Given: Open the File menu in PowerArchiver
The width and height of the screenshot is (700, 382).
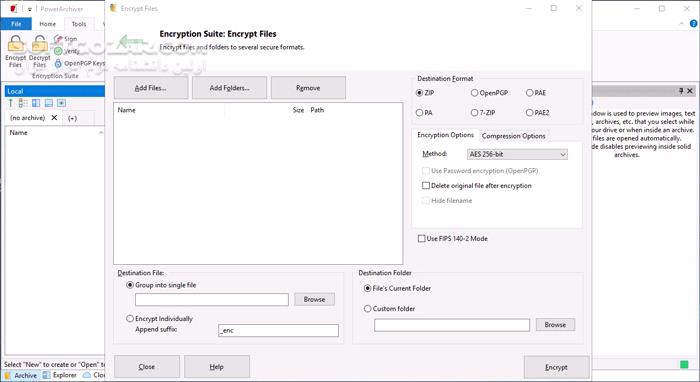Looking at the screenshot, I should click(16, 24).
